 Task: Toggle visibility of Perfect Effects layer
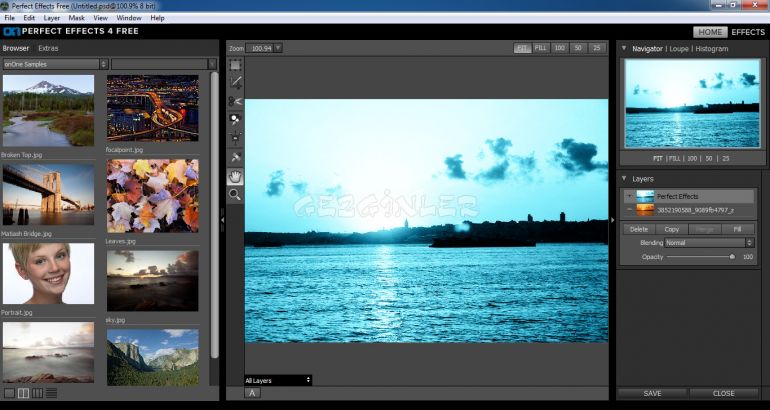pyautogui.click(x=628, y=197)
